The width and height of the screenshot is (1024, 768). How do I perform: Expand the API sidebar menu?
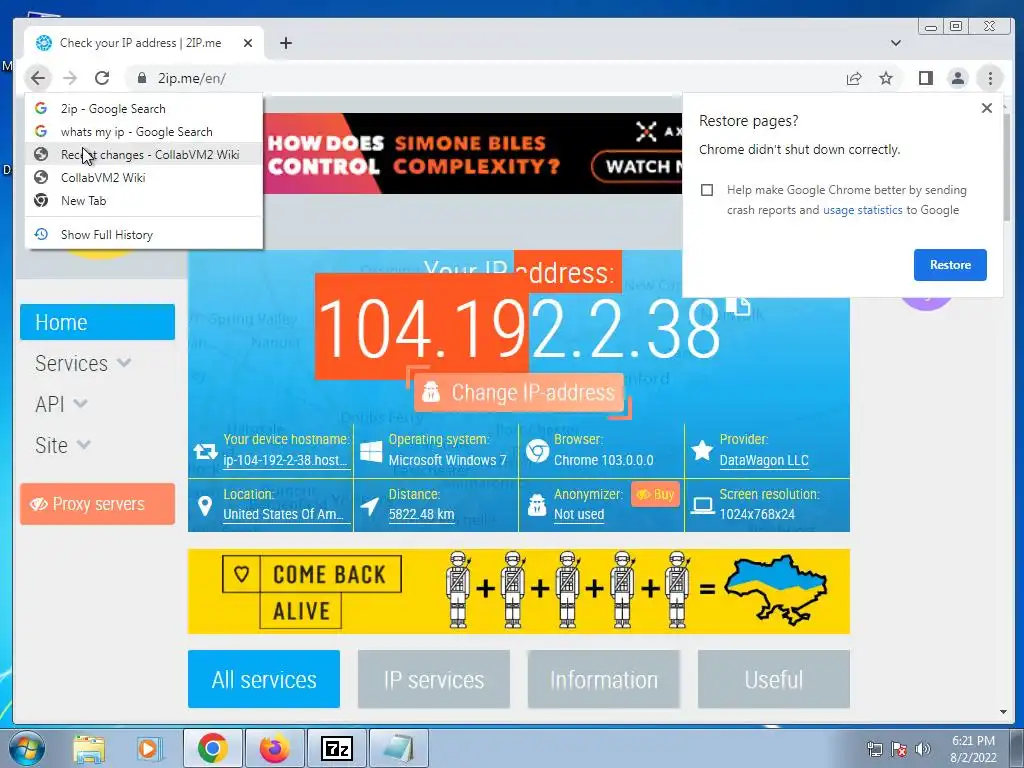[x=61, y=404]
